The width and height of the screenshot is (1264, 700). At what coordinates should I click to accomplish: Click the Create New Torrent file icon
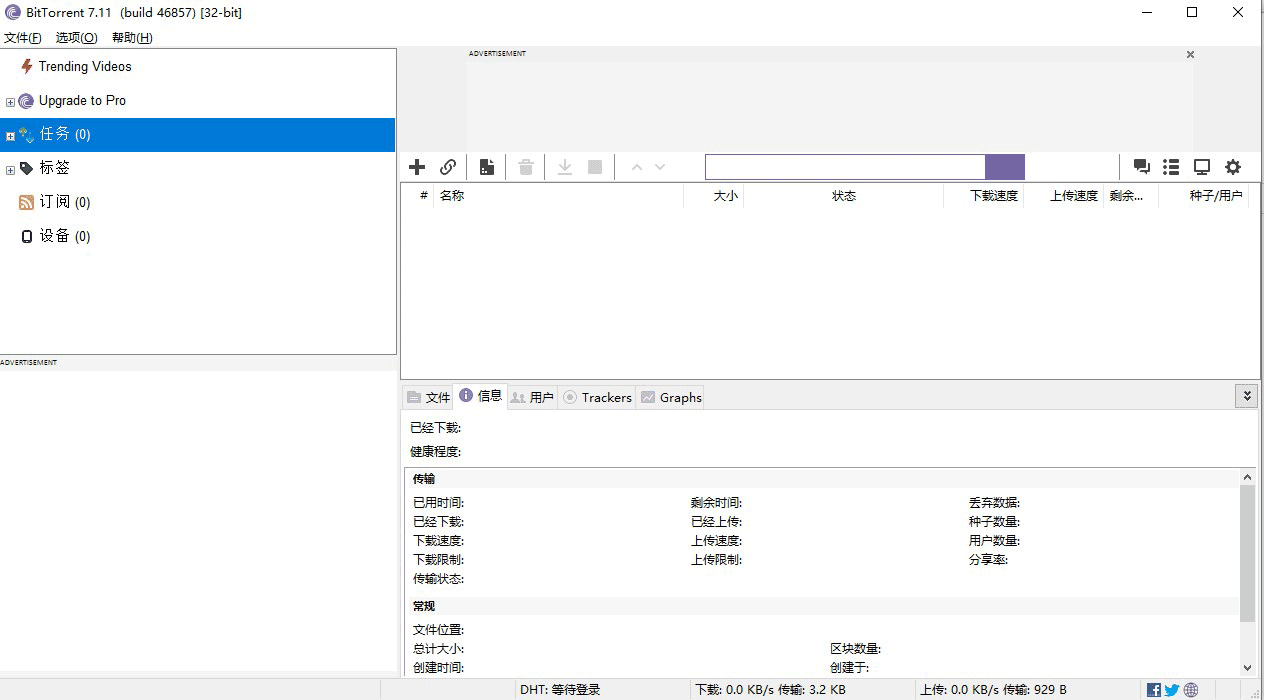[486, 167]
